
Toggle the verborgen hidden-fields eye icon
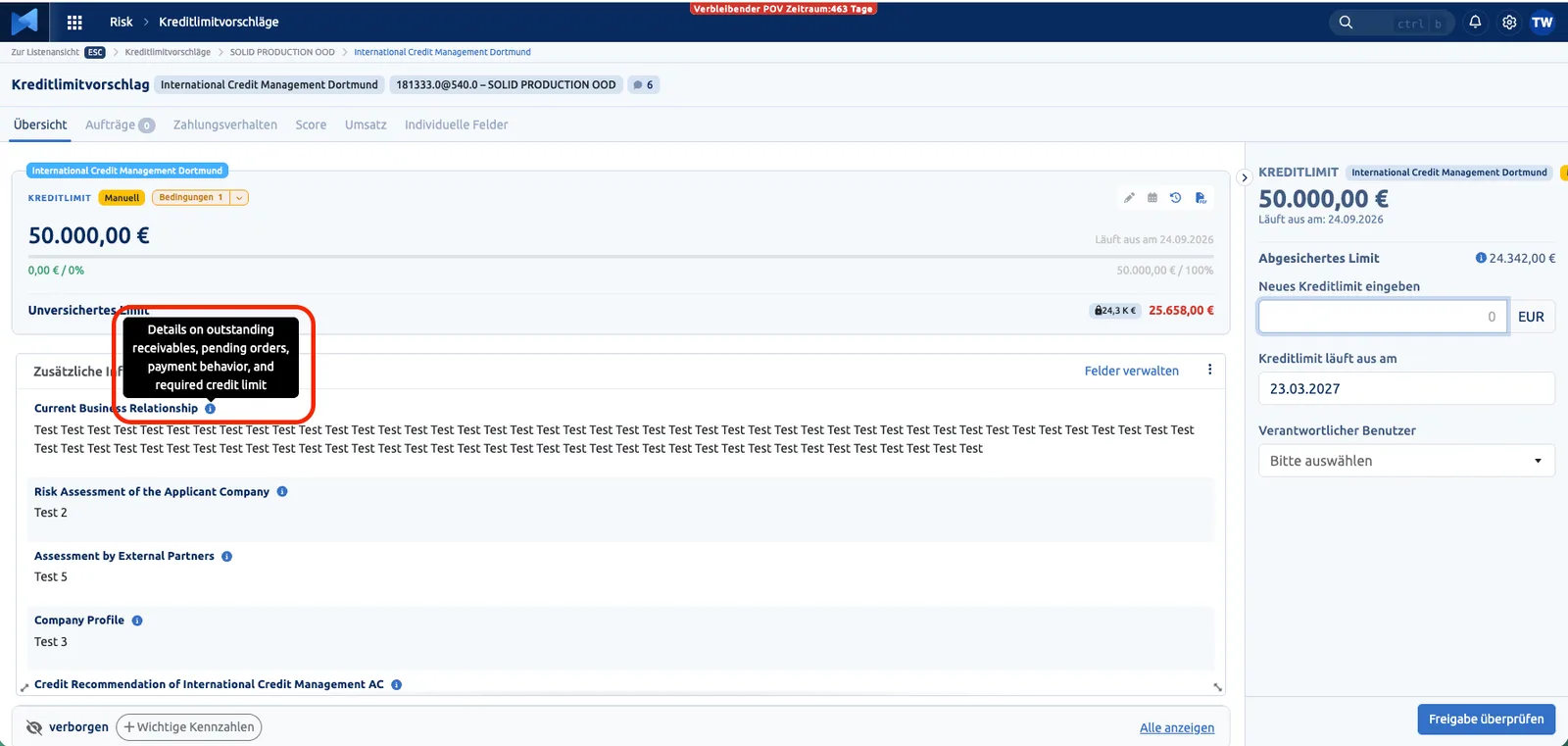tap(34, 727)
